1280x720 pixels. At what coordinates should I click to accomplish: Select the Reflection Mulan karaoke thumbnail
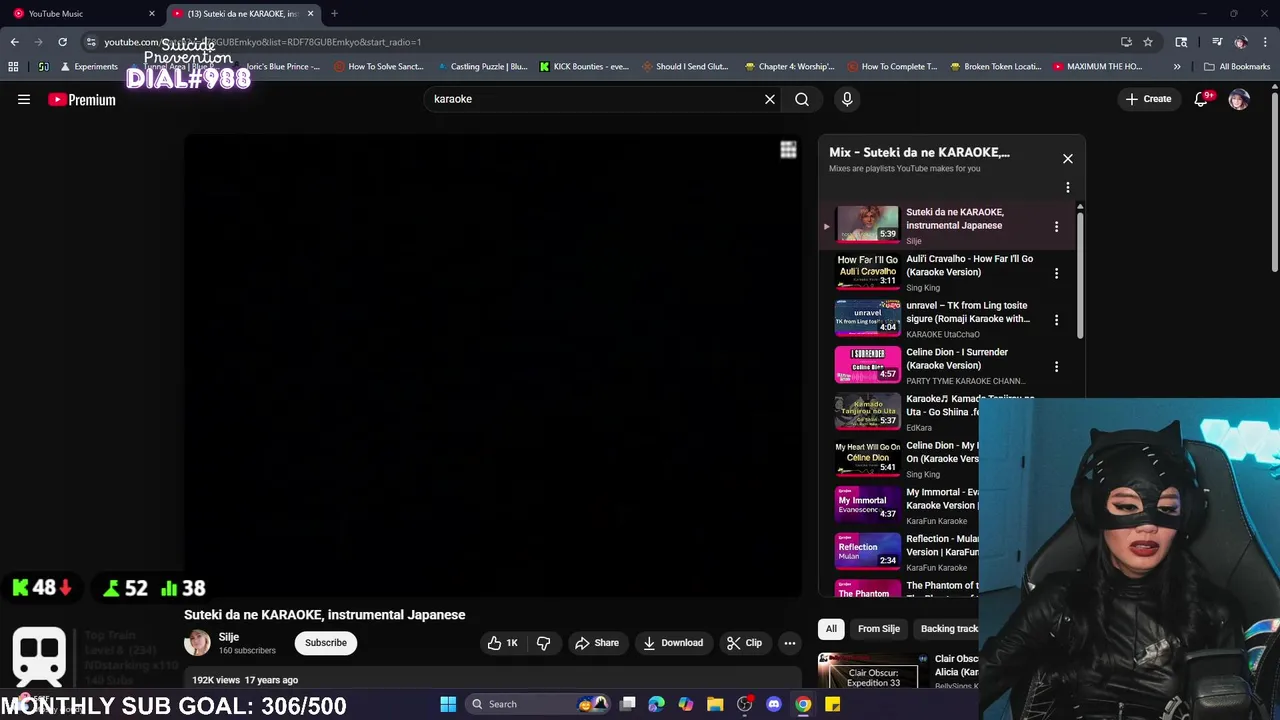tap(868, 552)
